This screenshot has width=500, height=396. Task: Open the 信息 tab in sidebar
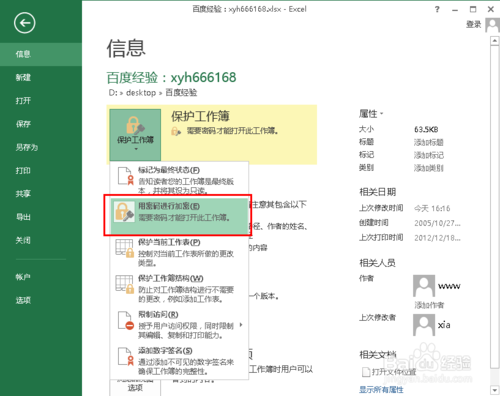[41, 54]
